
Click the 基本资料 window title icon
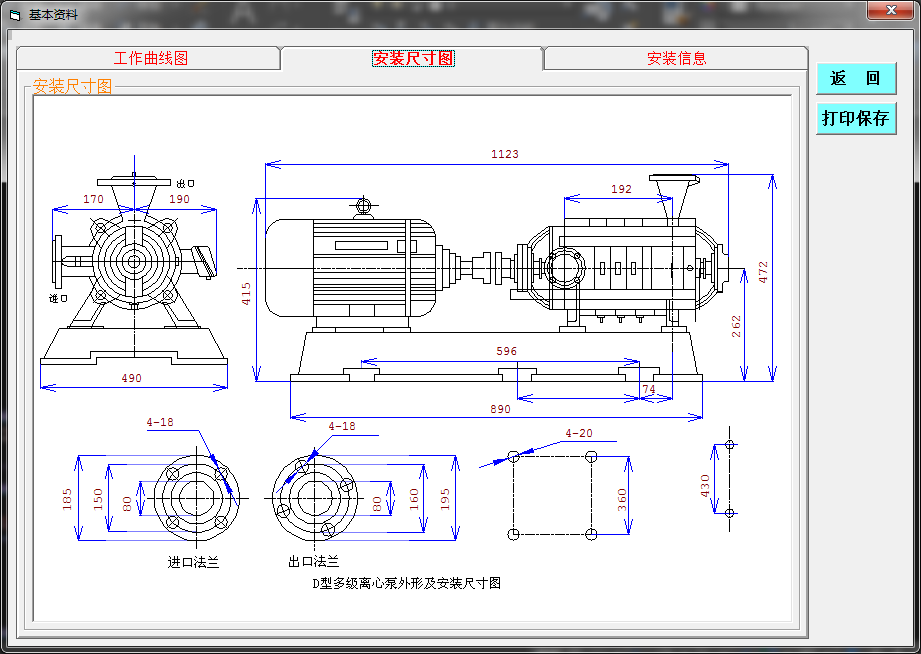click(x=15, y=15)
